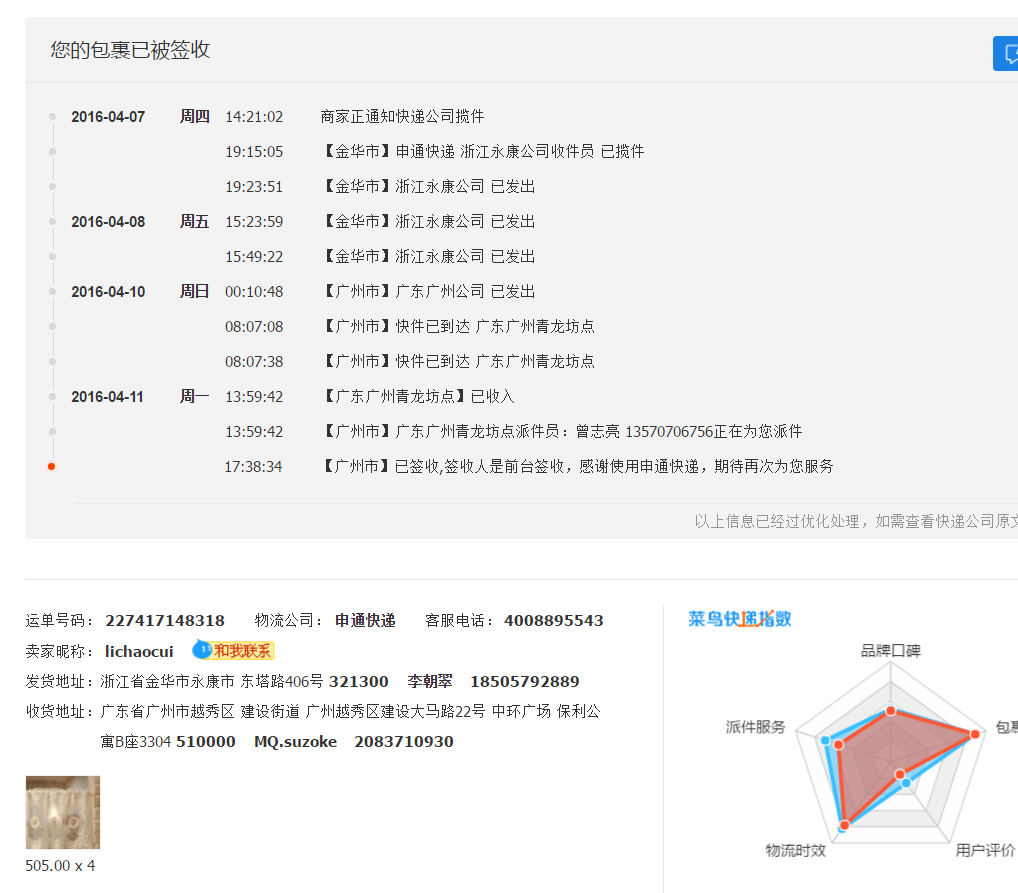Viewport: 1018px width, 893px height.
Task: Click date 2016-04-10
Action: pyautogui.click(x=108, y=292)
